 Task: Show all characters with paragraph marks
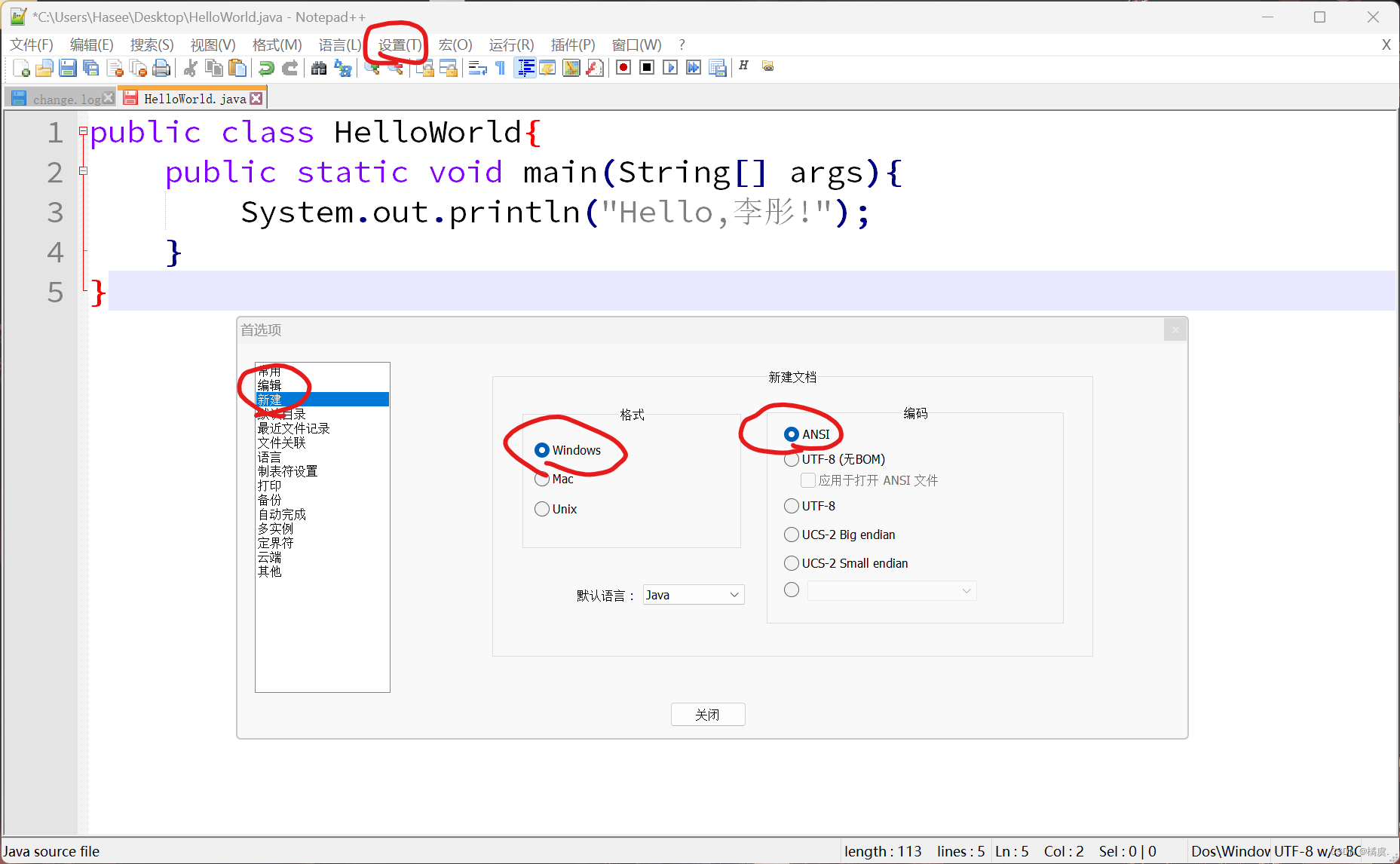(500, 68)
